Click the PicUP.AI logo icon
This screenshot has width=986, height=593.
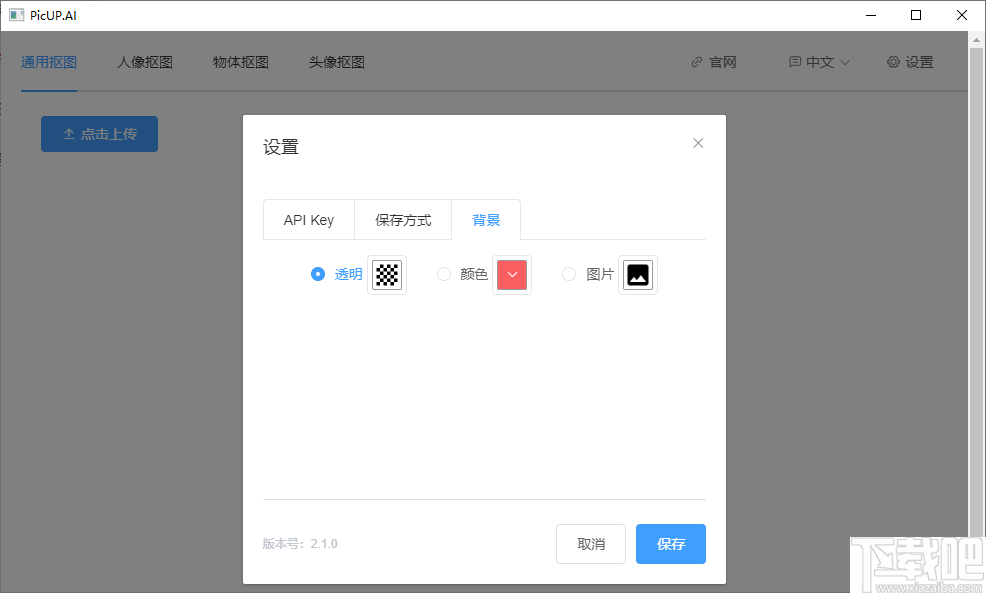(16, 15)
